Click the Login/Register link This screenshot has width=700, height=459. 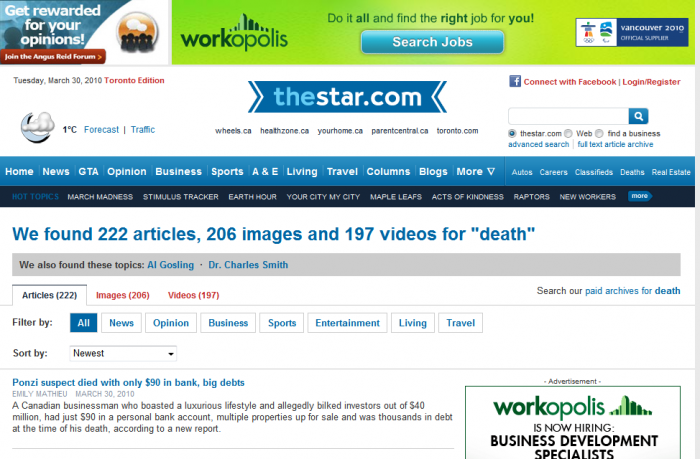coord(651,82)
